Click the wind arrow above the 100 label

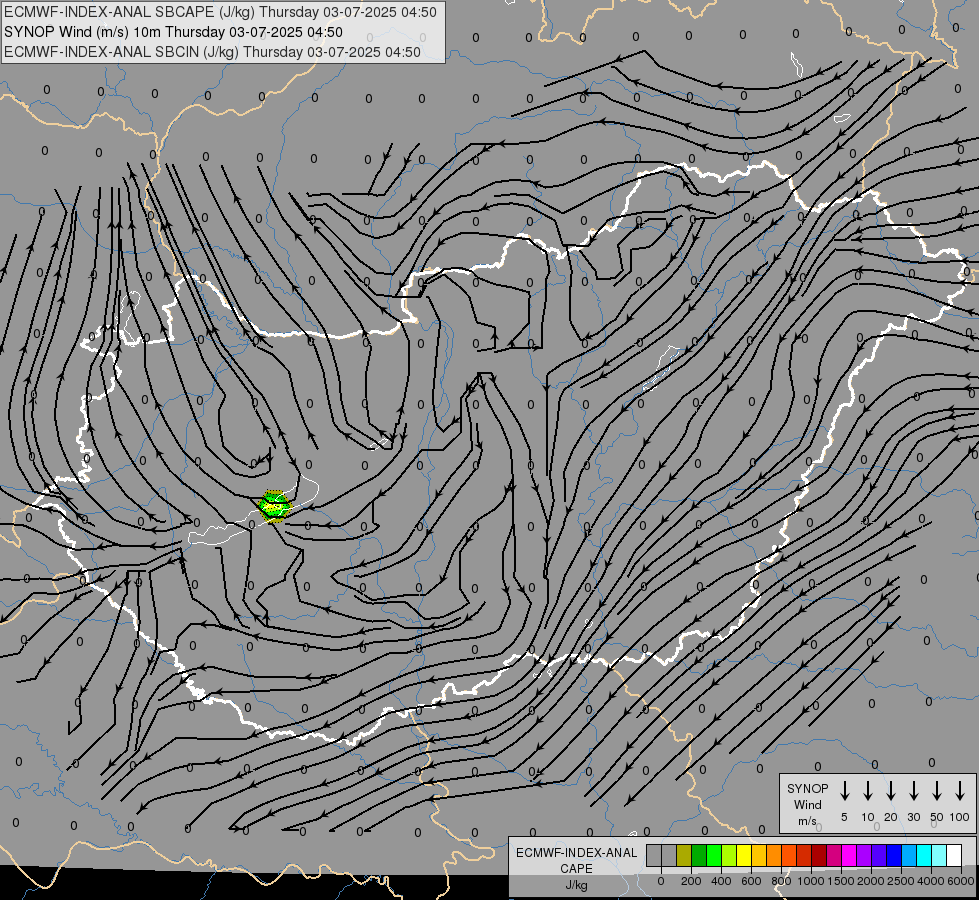click(960, 791)
